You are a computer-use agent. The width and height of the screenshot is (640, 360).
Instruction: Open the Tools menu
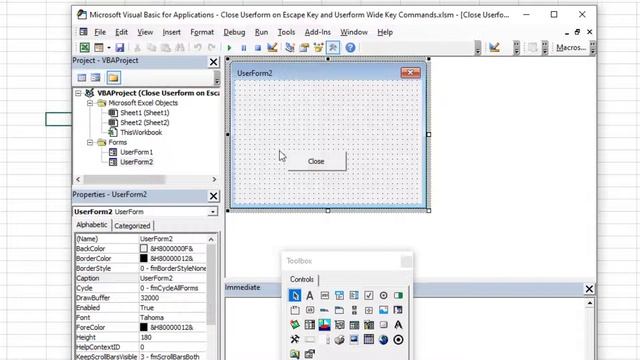287,32
